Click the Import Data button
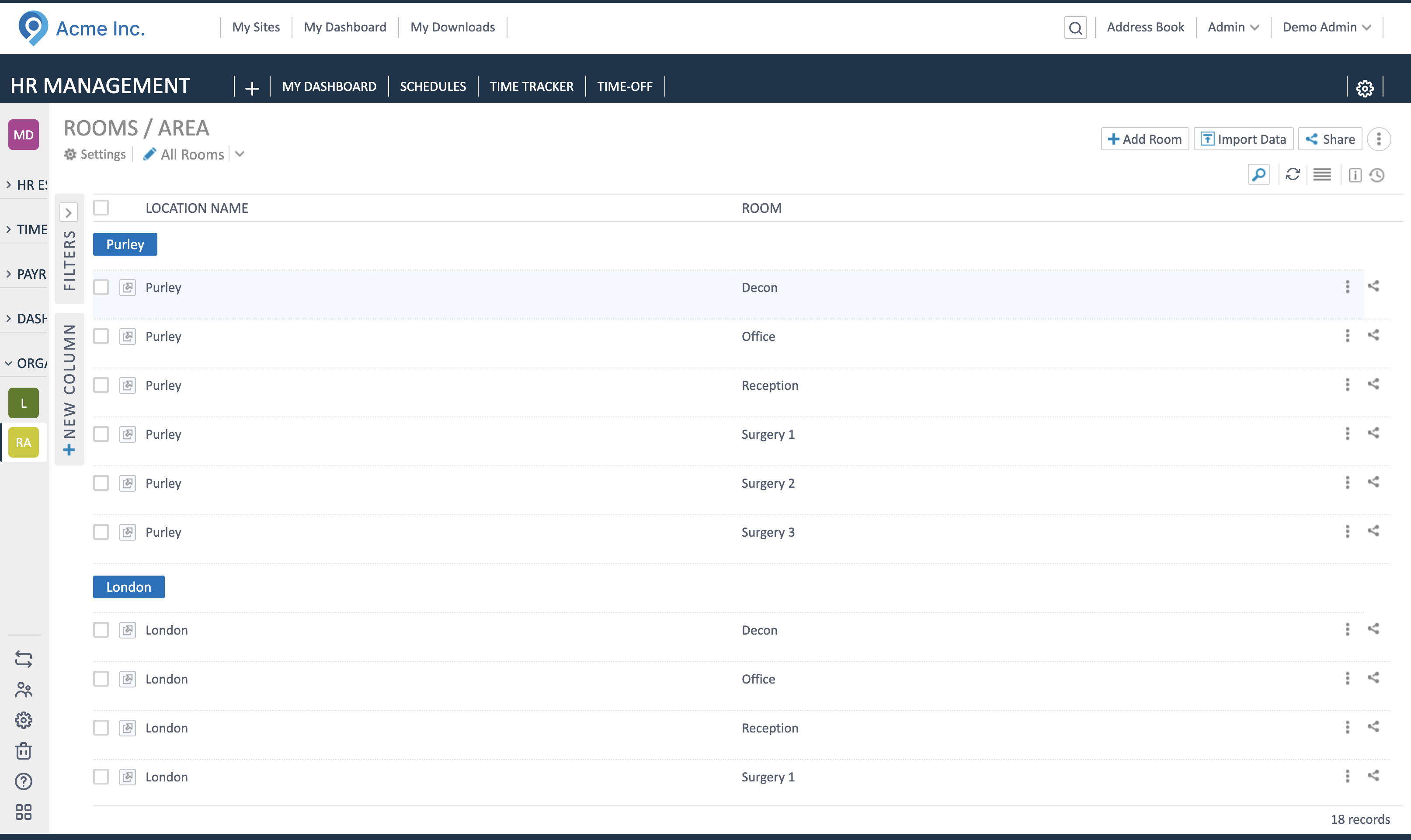 pyautogui.click(x=1243, y=139)
